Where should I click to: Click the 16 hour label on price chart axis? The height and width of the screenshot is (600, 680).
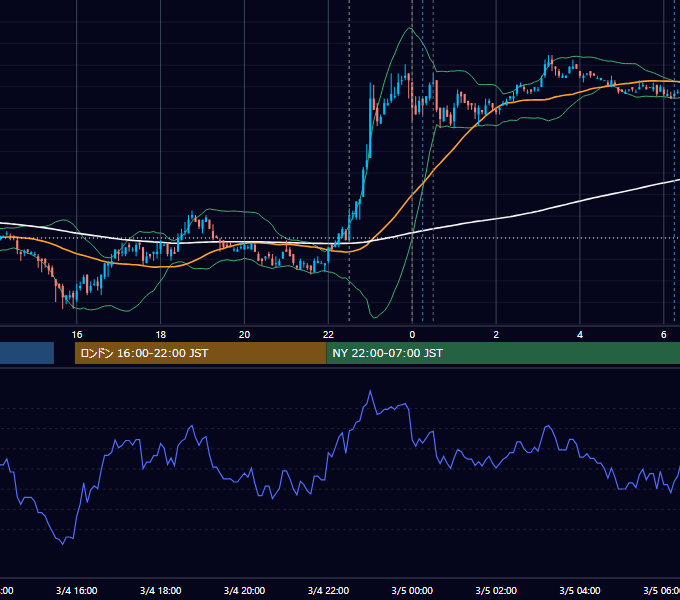point(77,334)
